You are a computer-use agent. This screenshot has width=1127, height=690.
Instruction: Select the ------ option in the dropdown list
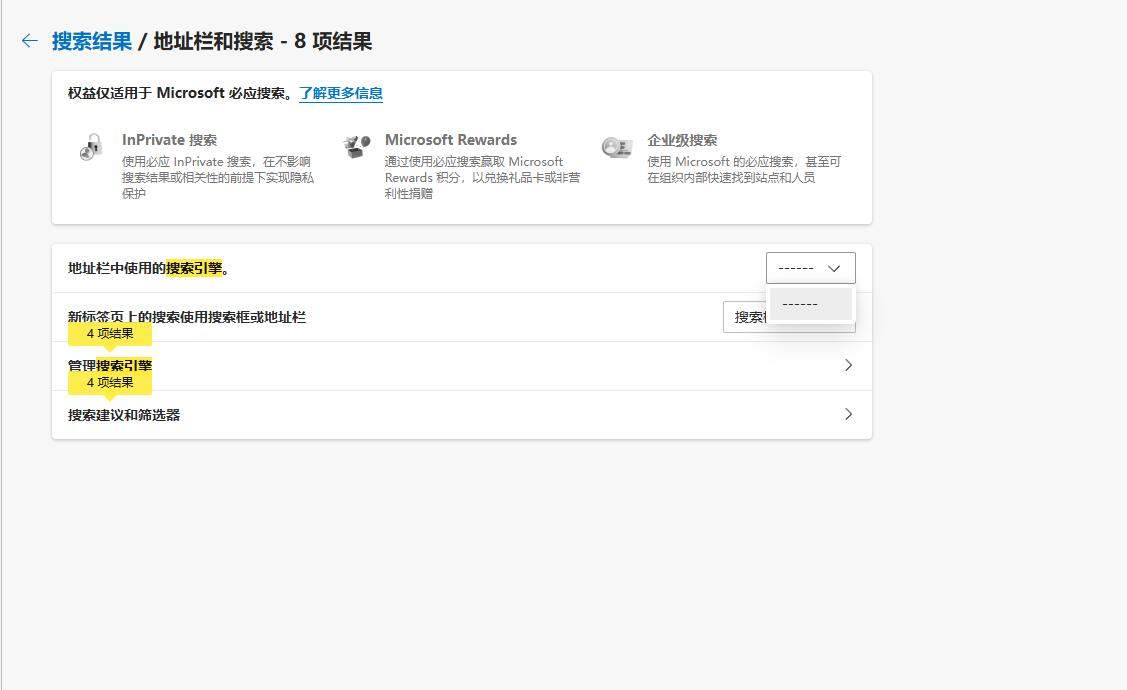[811, 304]
